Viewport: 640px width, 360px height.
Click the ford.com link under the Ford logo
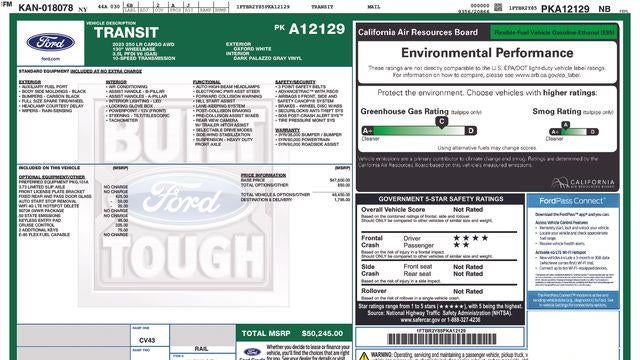coord(51,59)
